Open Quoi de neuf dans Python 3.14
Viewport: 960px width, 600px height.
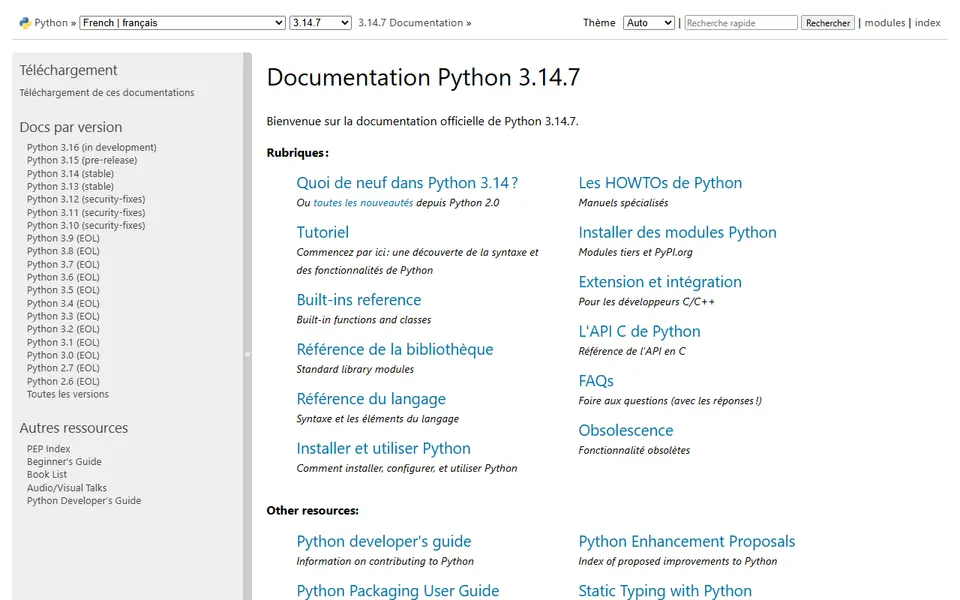tap(407, 183)
